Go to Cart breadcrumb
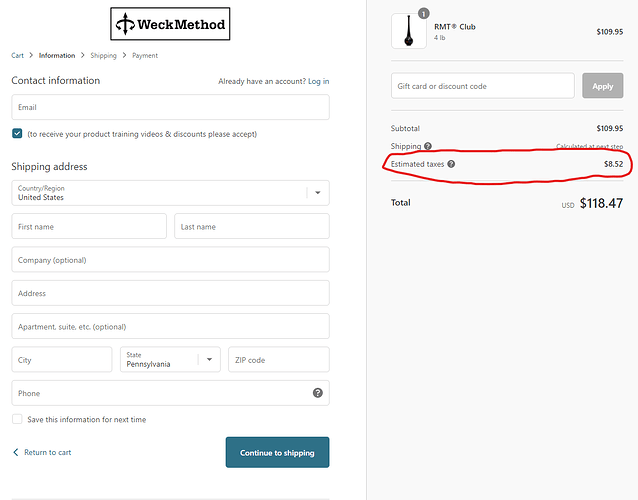Screen dimensions: 638x500 point(18,56)
